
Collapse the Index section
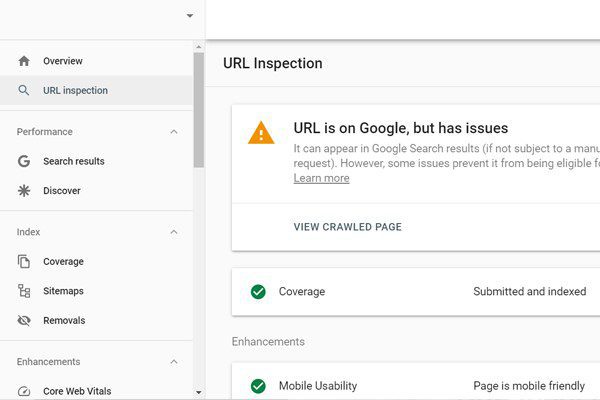pos(174,232)
